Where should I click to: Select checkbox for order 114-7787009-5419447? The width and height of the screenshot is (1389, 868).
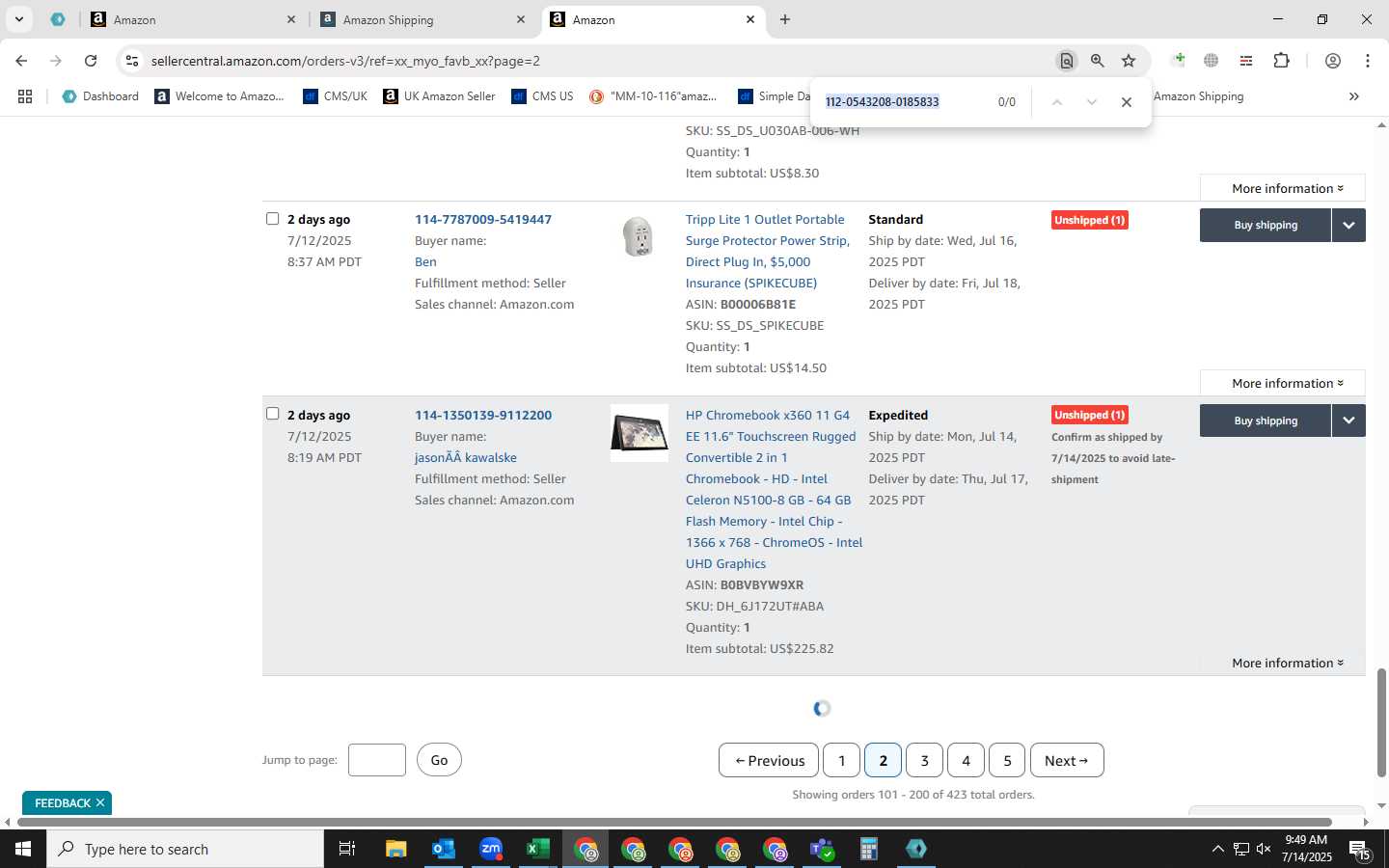[x=272, y=219]
